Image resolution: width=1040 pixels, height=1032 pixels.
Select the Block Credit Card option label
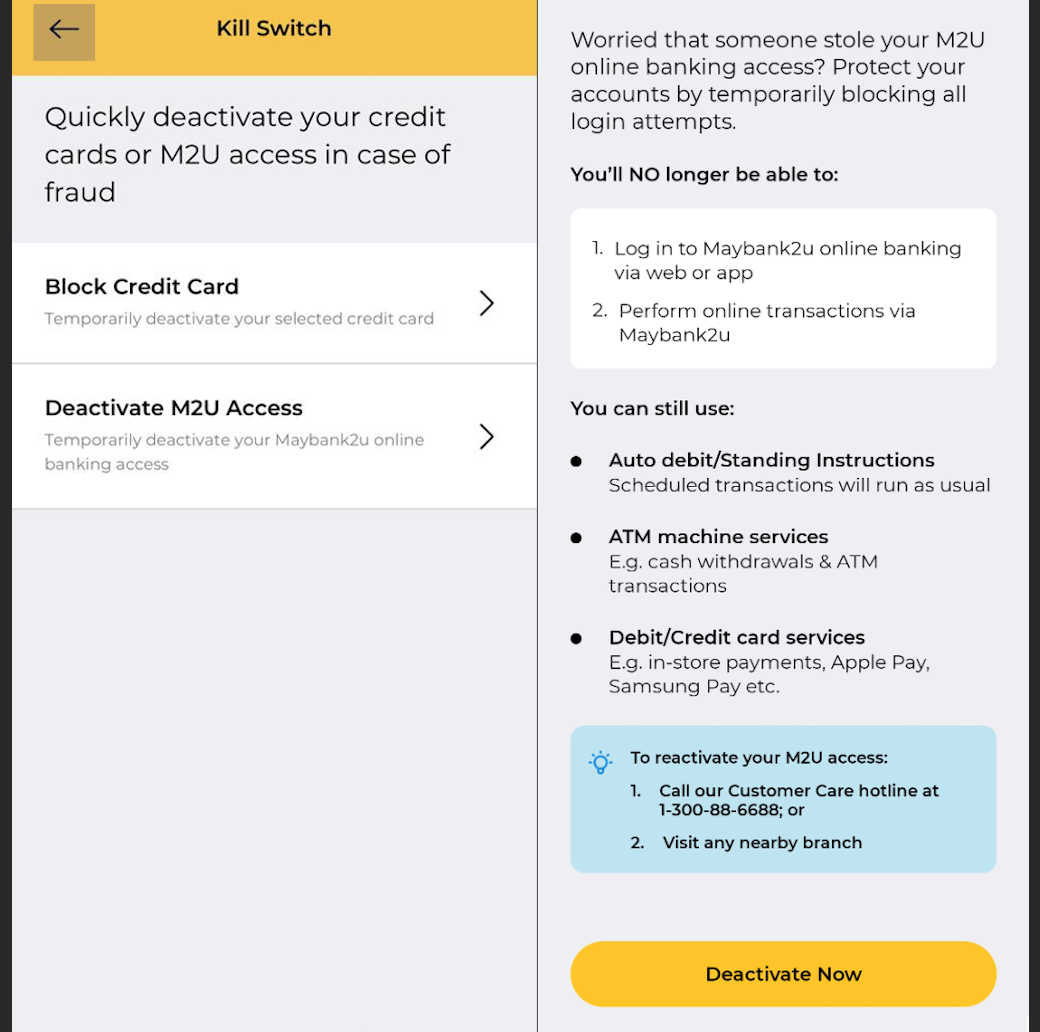(x=142, y=287)
